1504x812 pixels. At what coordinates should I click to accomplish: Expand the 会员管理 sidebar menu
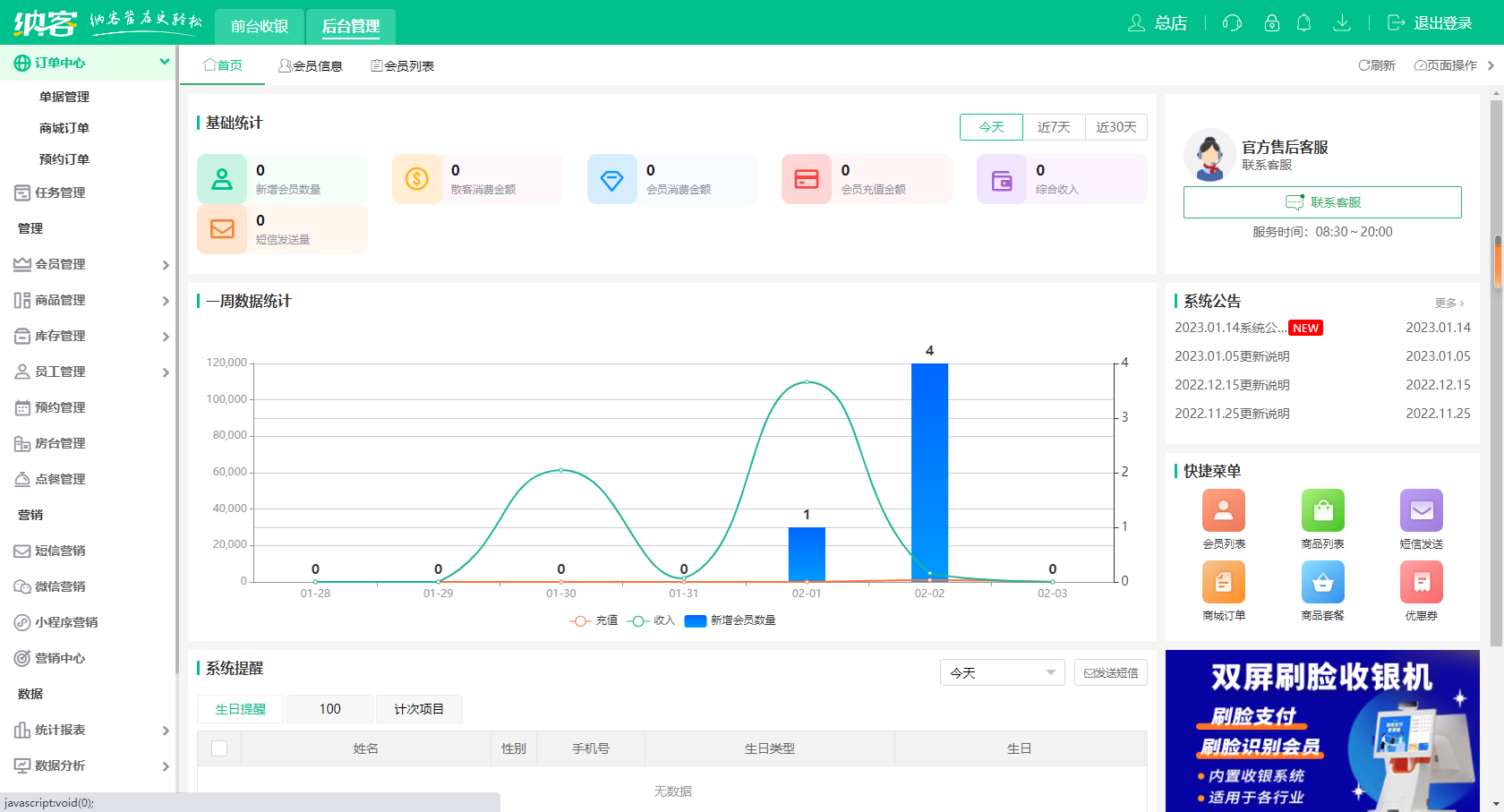90,264
